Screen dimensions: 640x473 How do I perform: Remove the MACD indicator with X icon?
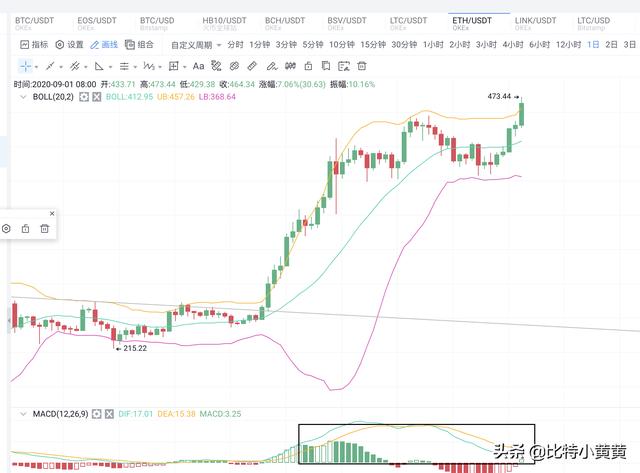(109, 414)
